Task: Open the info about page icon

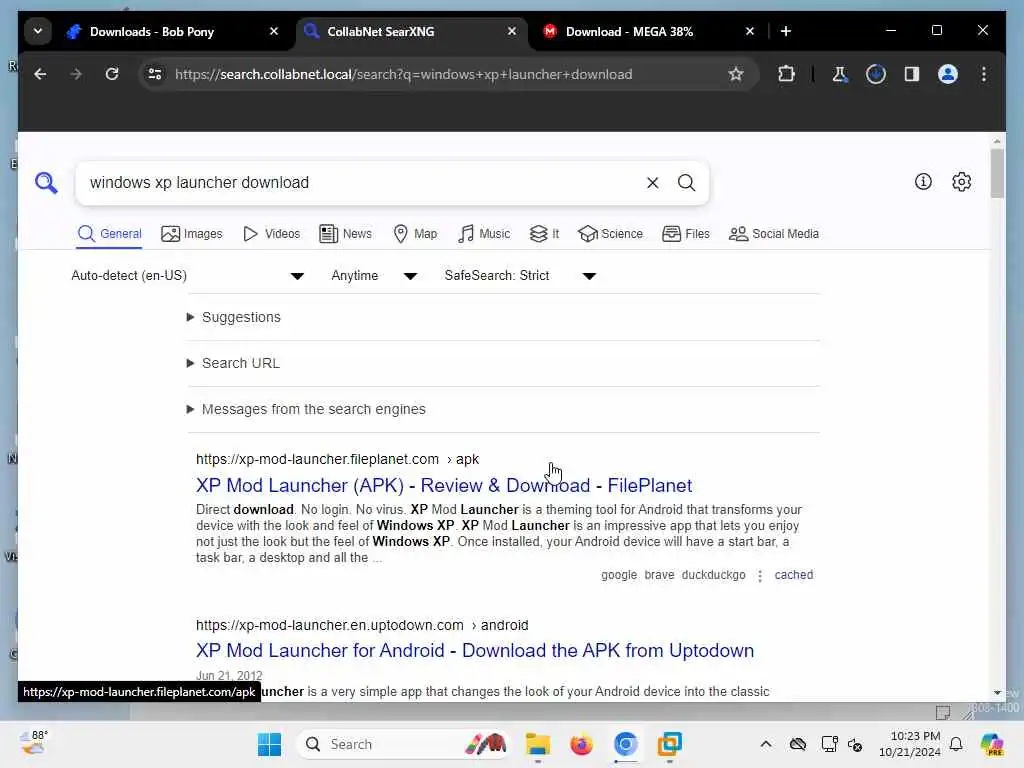Action: click(x=923, y=182)
